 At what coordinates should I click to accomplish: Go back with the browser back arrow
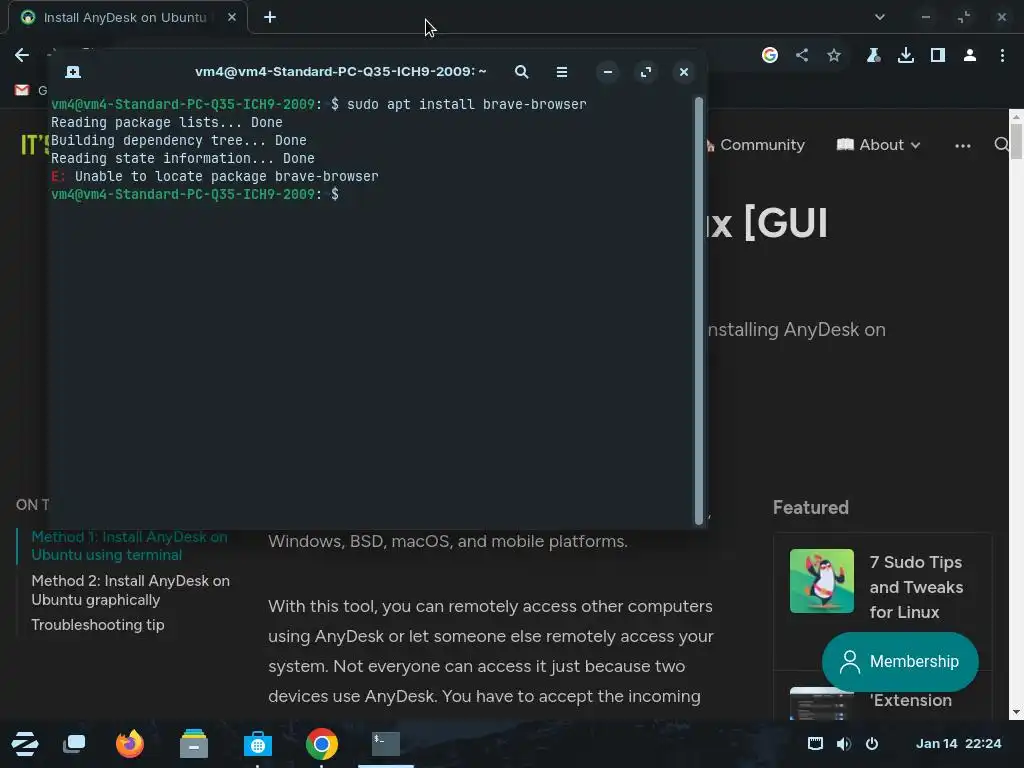click(22, 55)
